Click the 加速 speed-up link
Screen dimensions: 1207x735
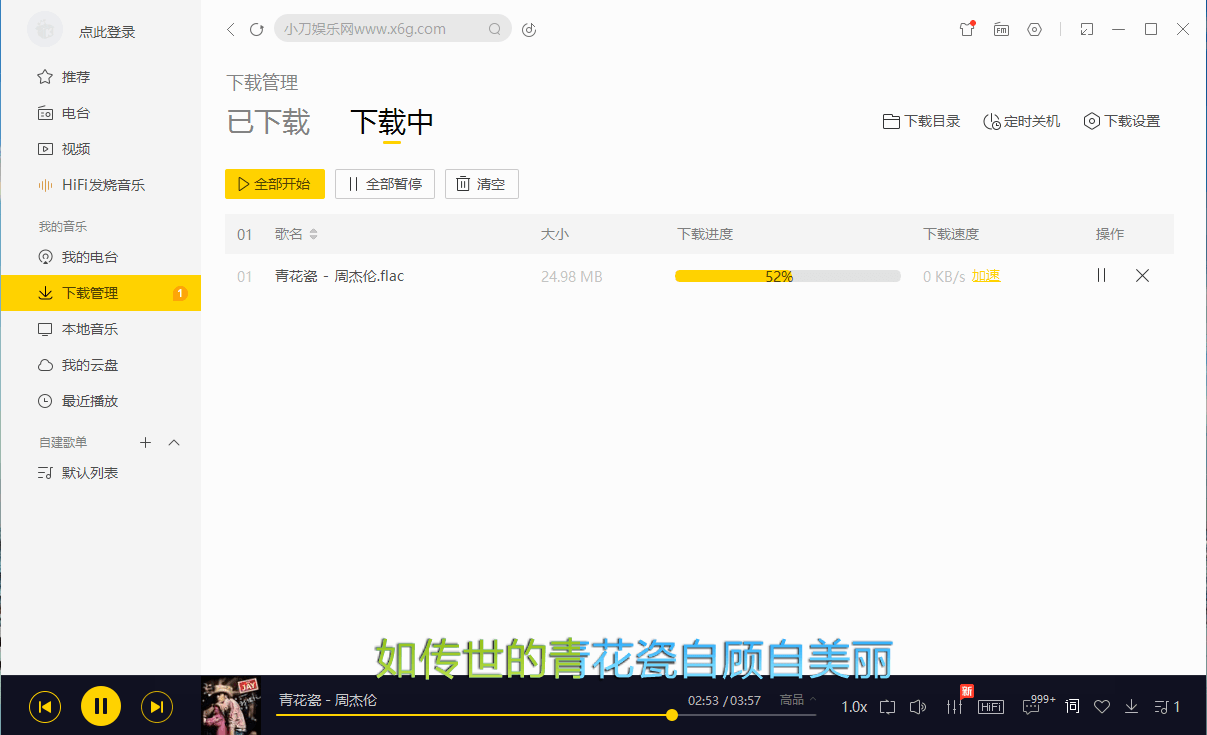(986, 275)
